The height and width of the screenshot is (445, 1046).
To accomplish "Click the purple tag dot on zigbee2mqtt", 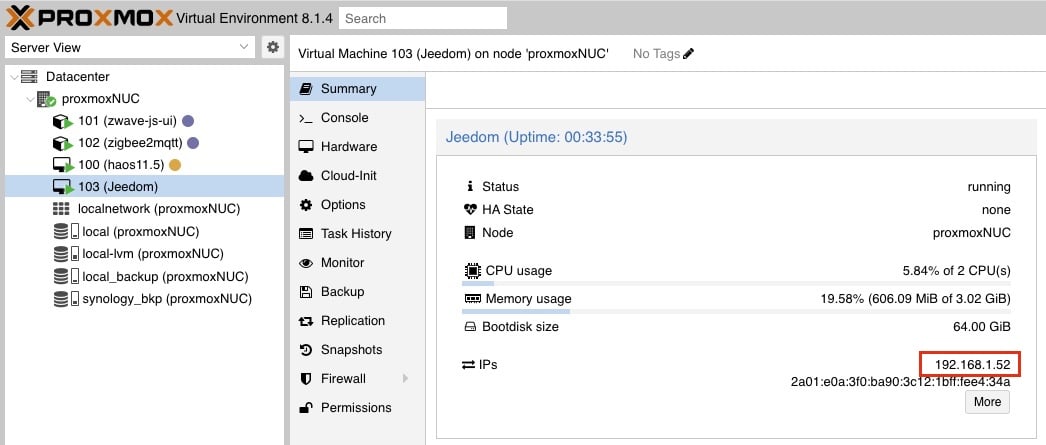I will [x=193, y=143].
